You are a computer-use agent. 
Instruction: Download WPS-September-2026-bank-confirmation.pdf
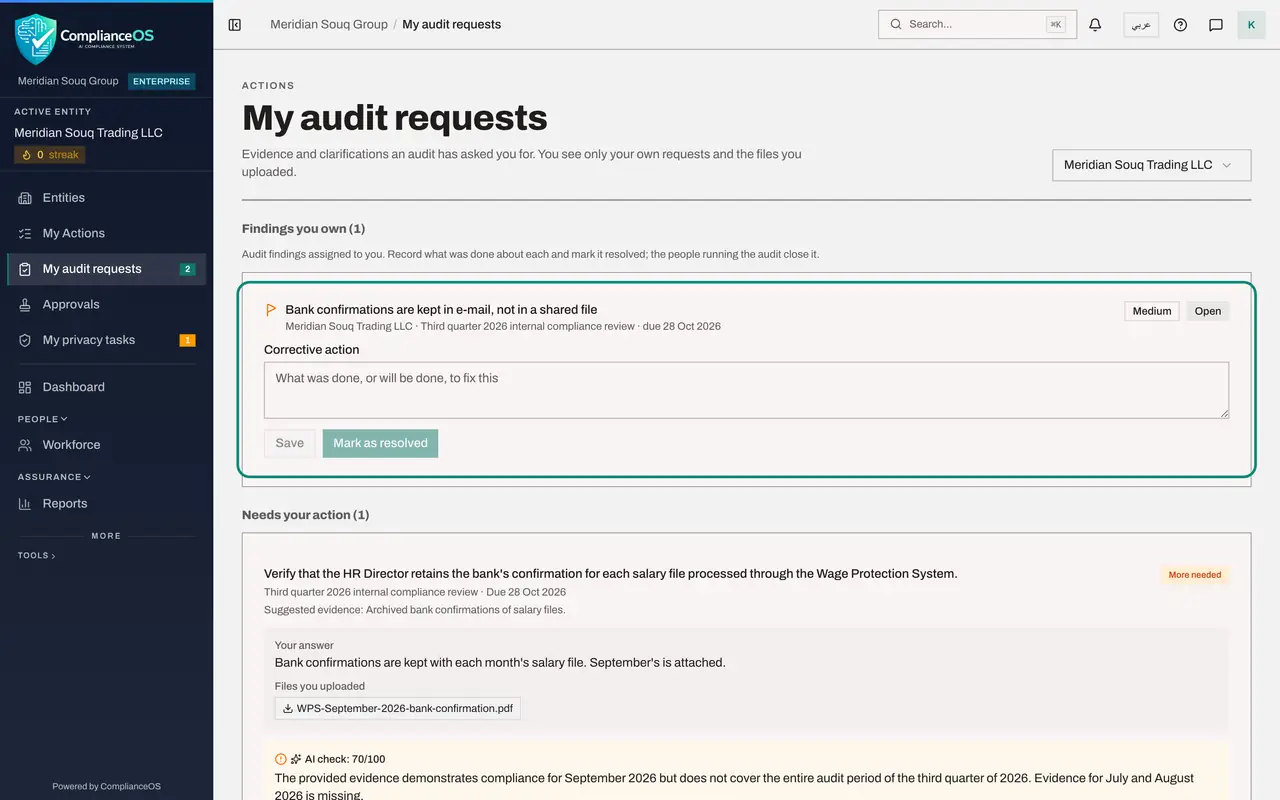pos(398,709)
